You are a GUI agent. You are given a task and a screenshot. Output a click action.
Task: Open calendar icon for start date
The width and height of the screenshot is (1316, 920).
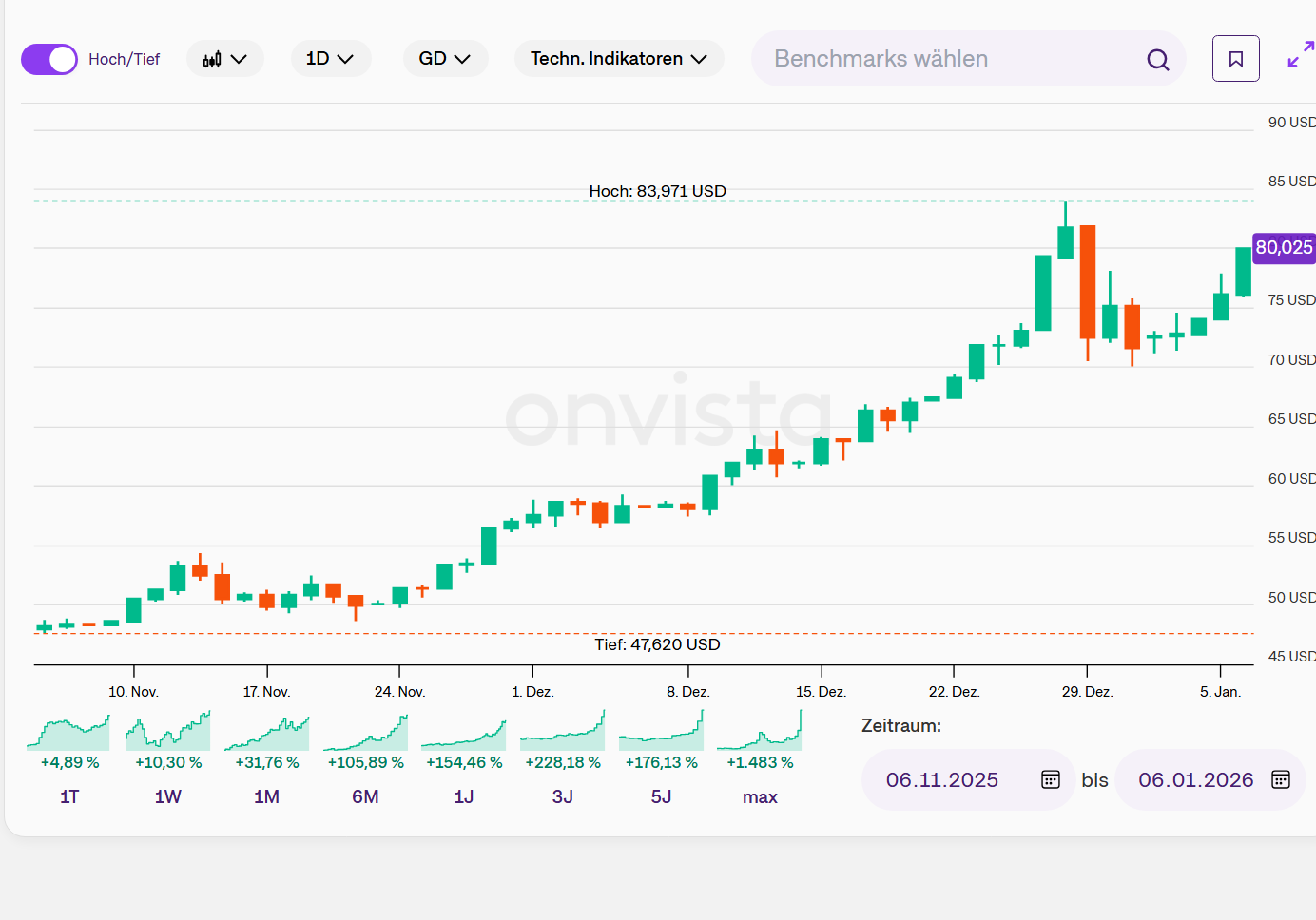pyautogui.click(x=1050, y=780)
